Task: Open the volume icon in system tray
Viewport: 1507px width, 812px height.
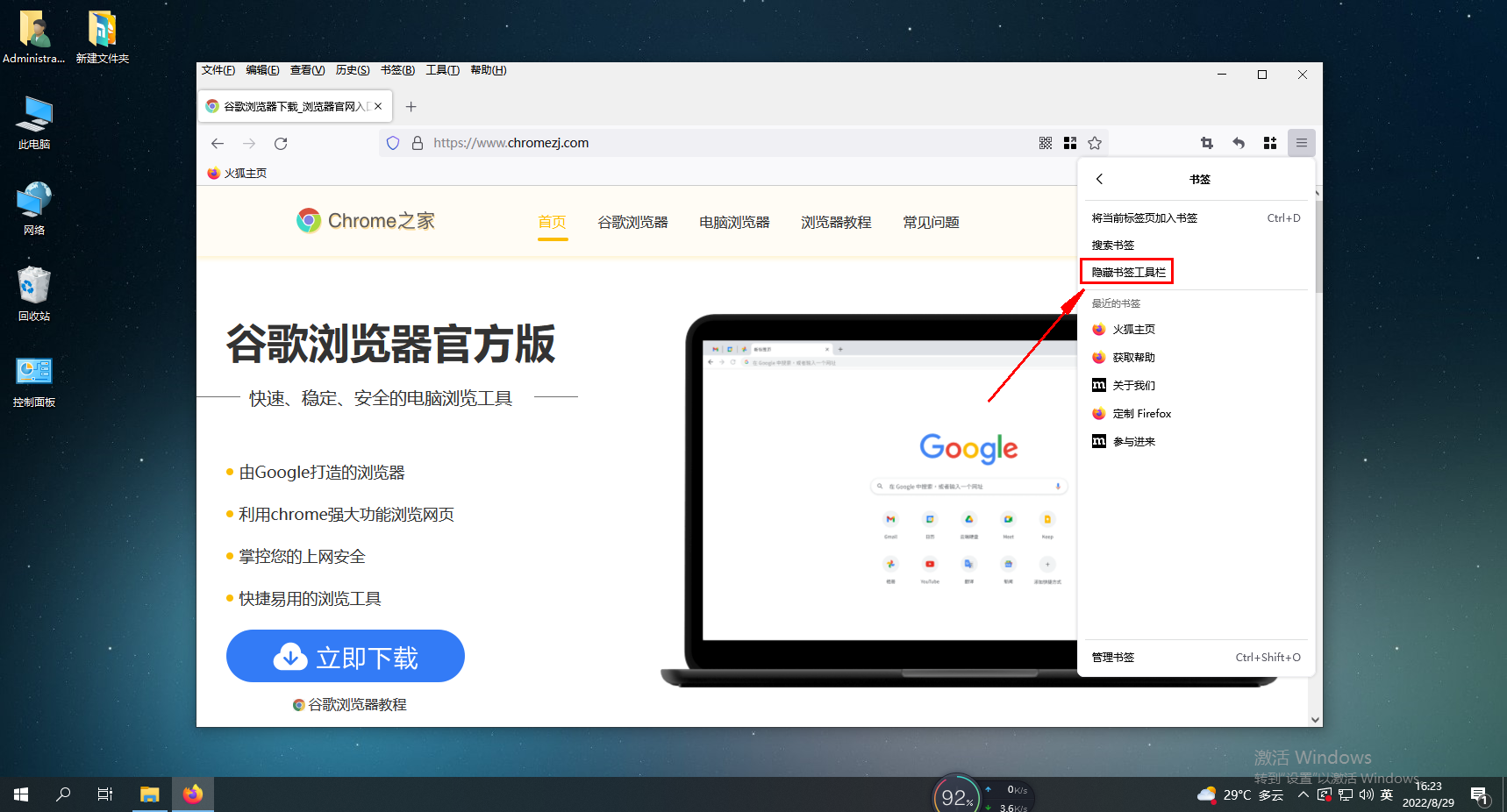Action: pos(1367,795)
